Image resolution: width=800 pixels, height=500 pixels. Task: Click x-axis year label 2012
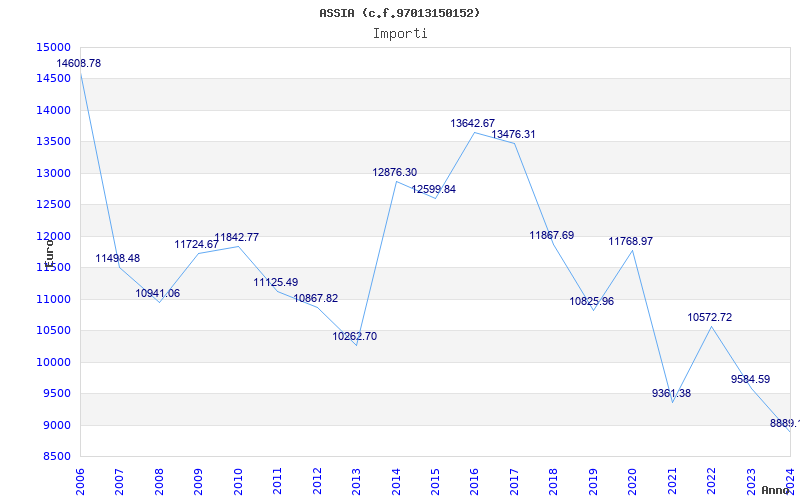(317, 482)
